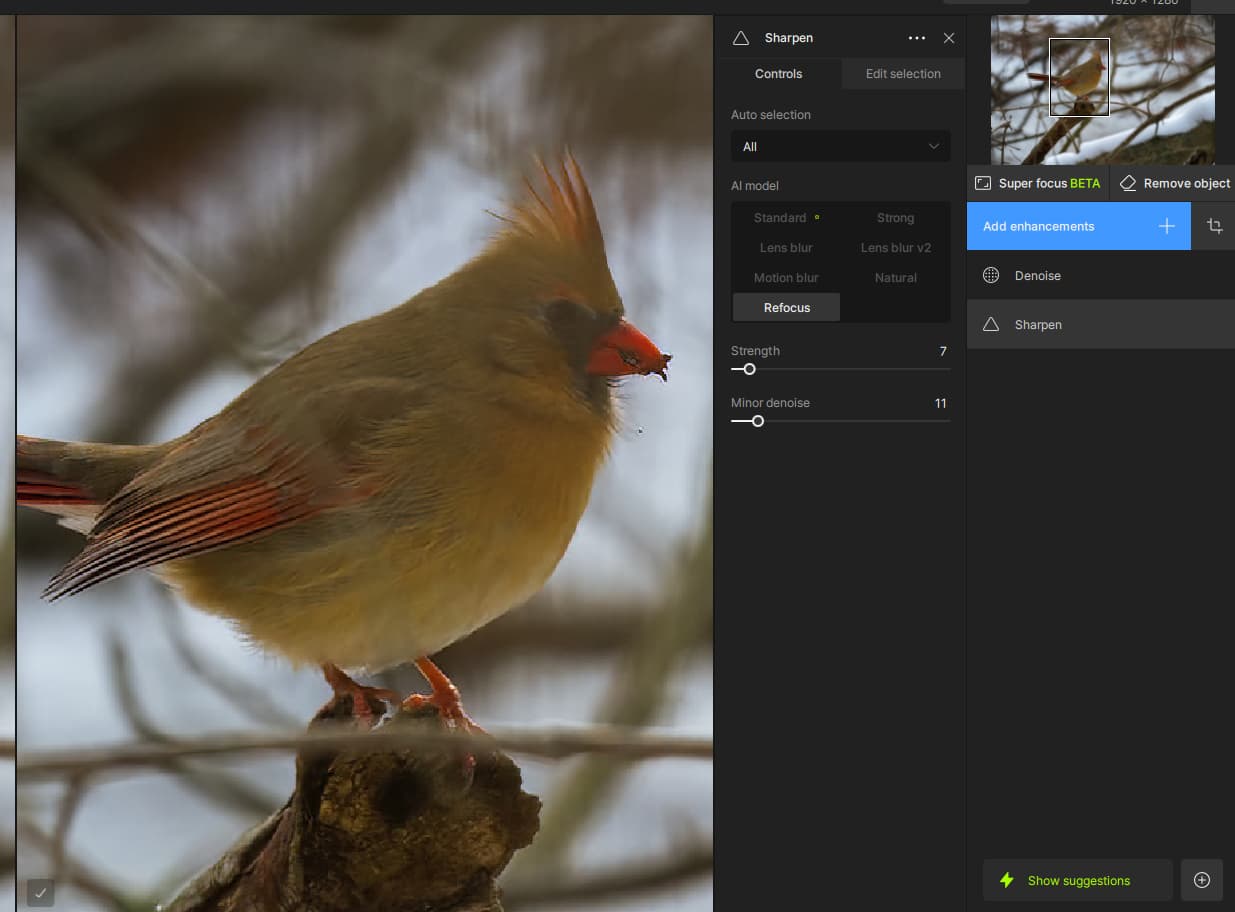Viewport: 1235px width, 912px height.
Task: Click Show suggestions button
Action: [x=1077, y=880]
